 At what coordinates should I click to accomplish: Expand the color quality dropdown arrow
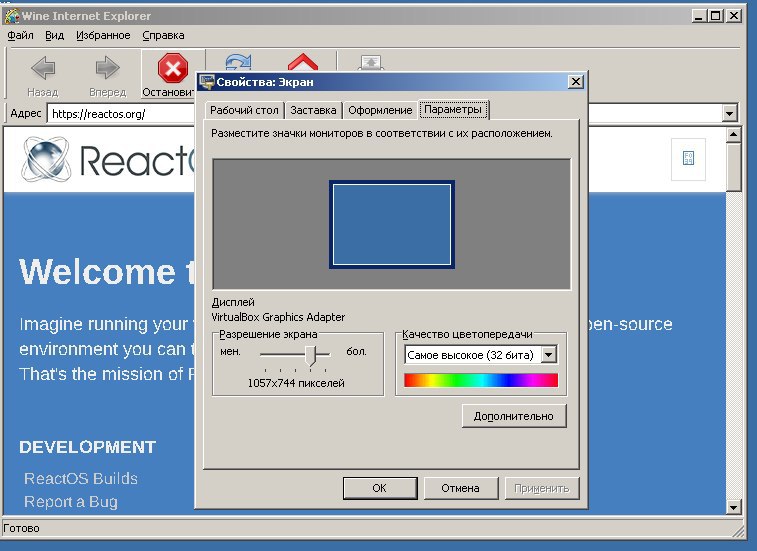pyautogui.click(x=548, y=355)
